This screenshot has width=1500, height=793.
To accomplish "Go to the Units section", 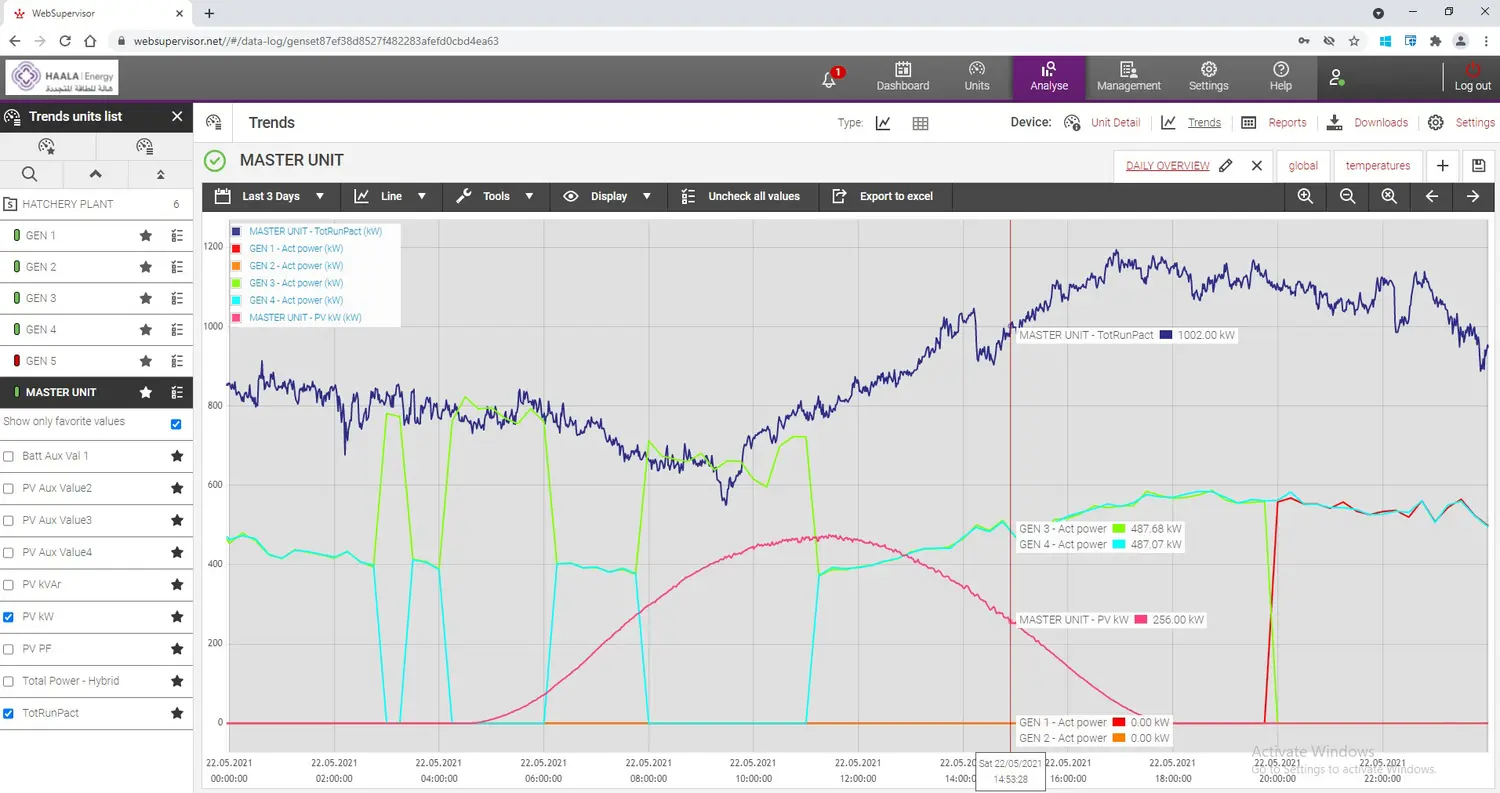I will 977,77.
